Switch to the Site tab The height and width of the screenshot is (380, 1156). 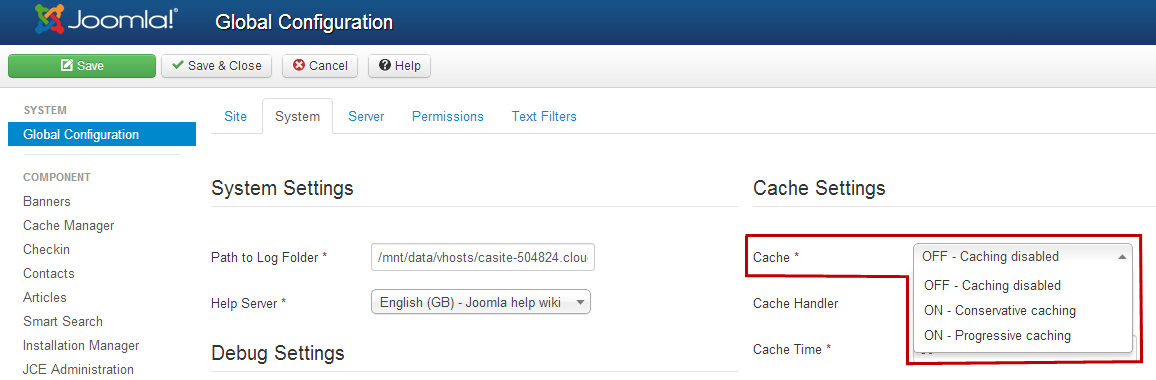tap(235, 117)
